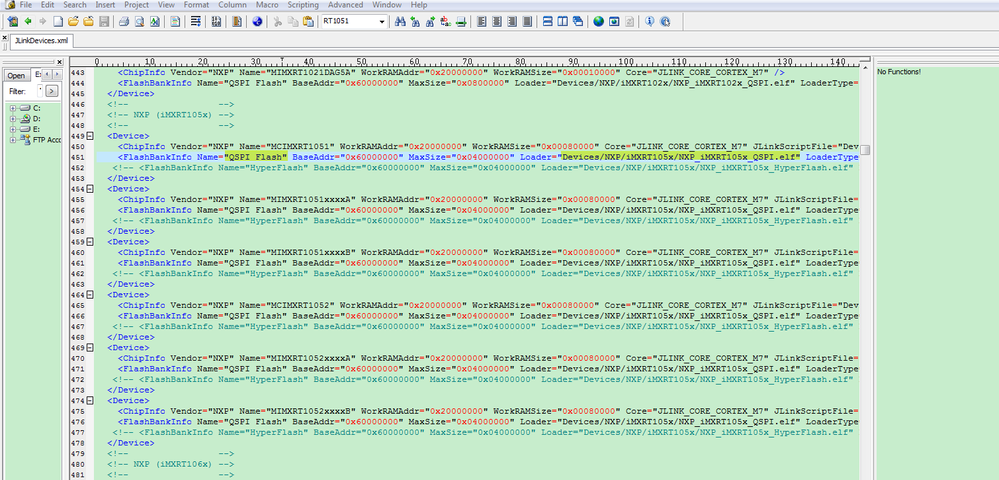Create a new blank file
999x480 pixels.
click(58, 22)
